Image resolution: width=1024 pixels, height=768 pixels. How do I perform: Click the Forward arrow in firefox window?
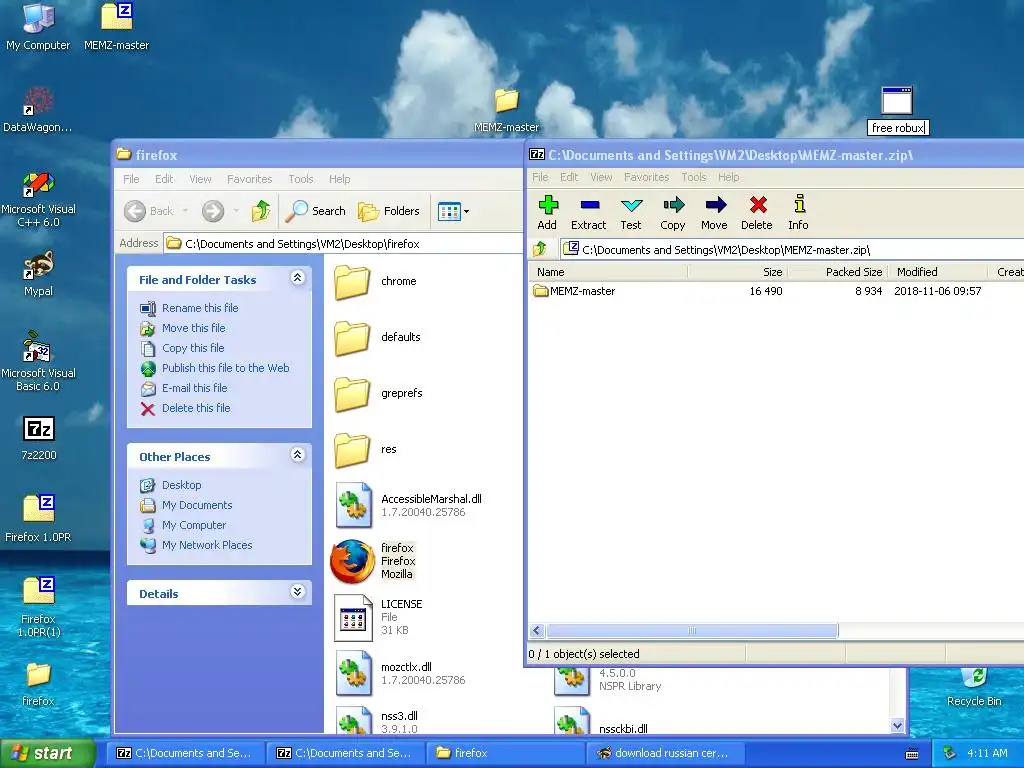pos(213,211)
